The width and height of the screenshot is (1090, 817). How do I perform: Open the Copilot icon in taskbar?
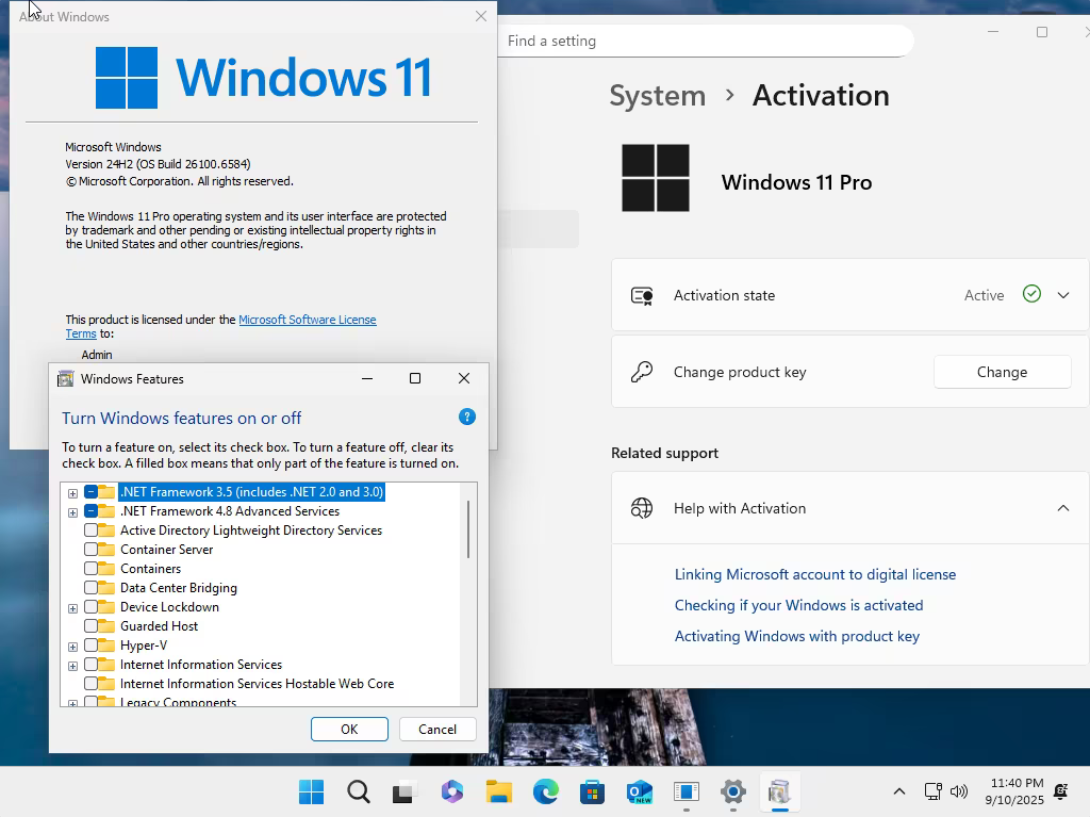(x=452, y=791)
